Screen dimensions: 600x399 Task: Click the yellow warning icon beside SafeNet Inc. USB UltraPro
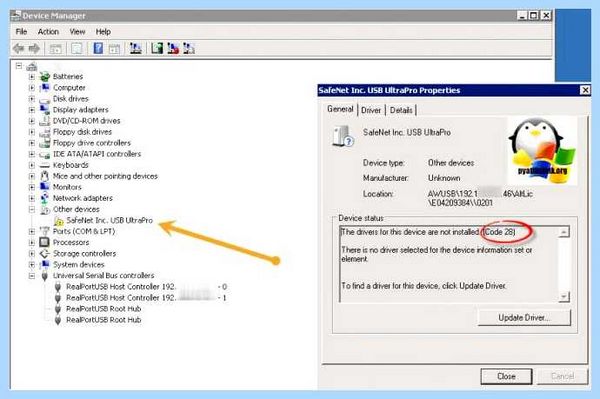59,221
